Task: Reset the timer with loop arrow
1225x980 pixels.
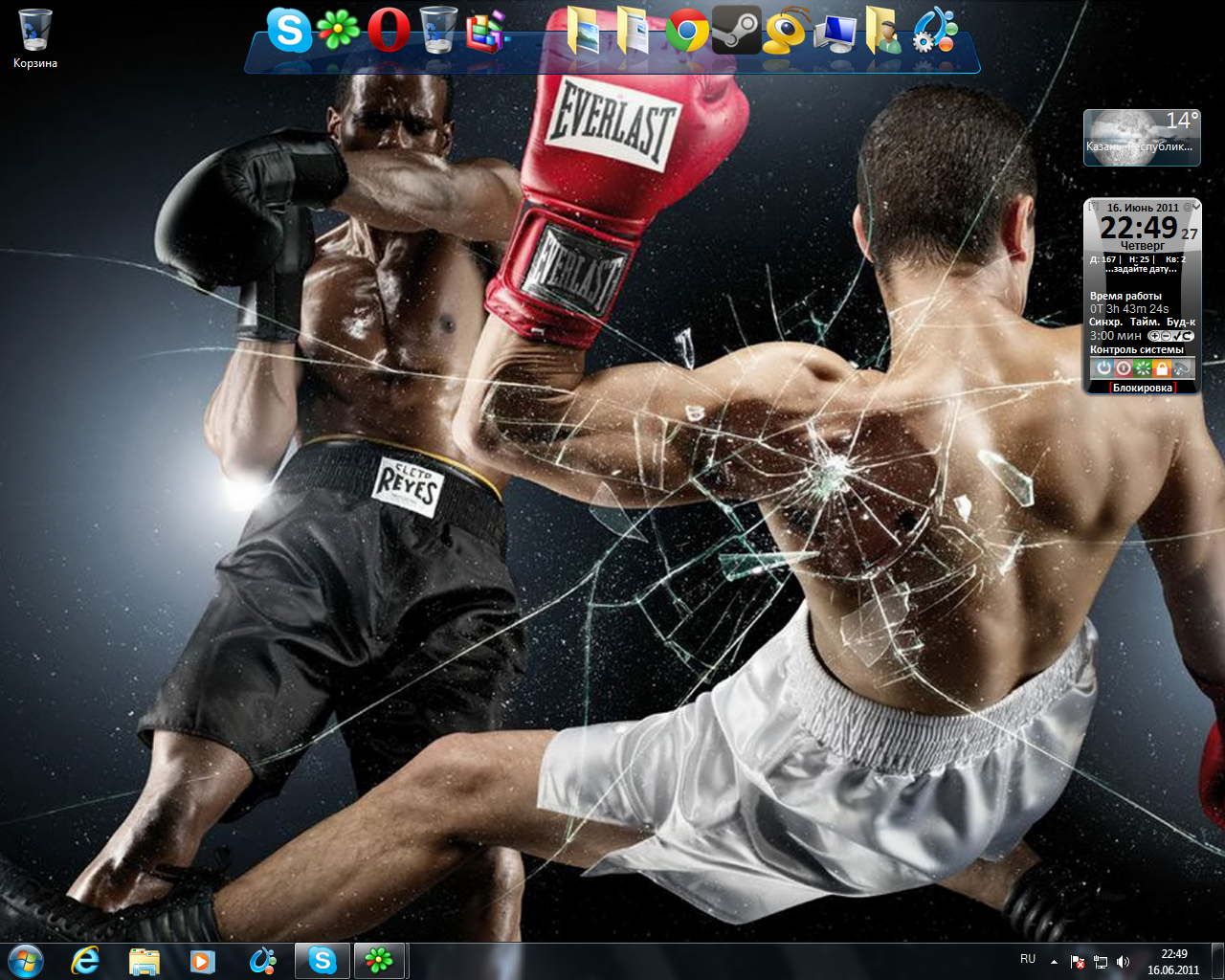Action: pyautogui.click(x=1188, y=336)
